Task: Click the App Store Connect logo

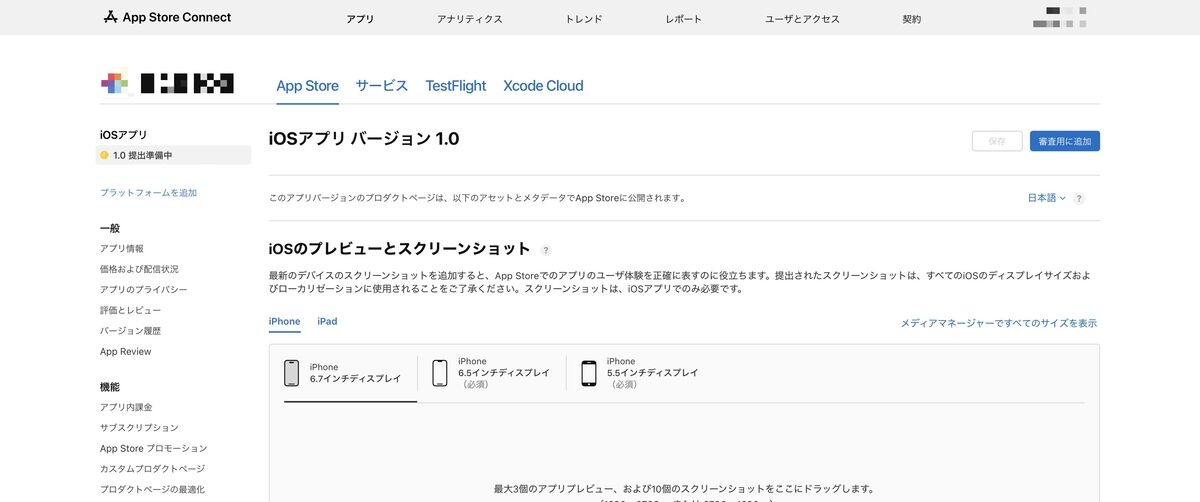Action: point(167,18)
